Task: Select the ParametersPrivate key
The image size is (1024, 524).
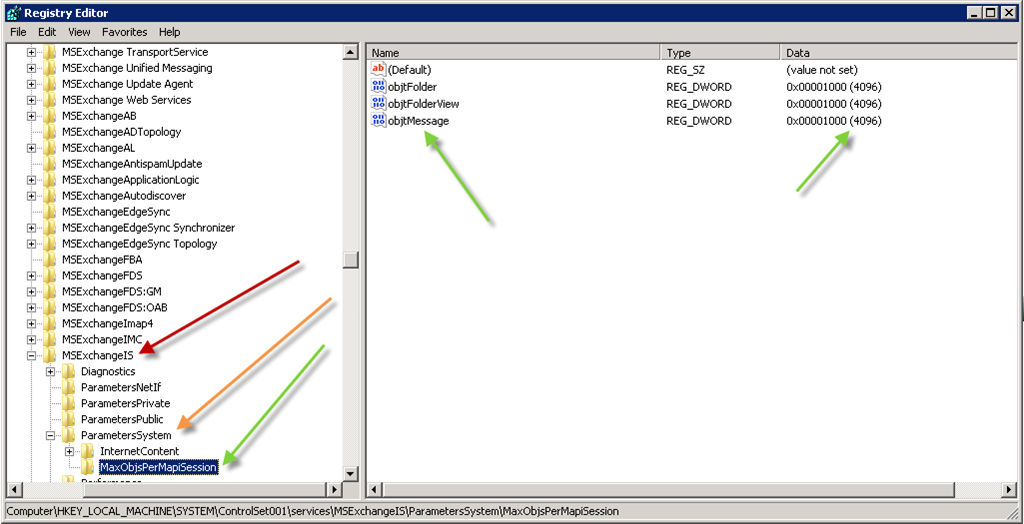Action: pos(125,404)
